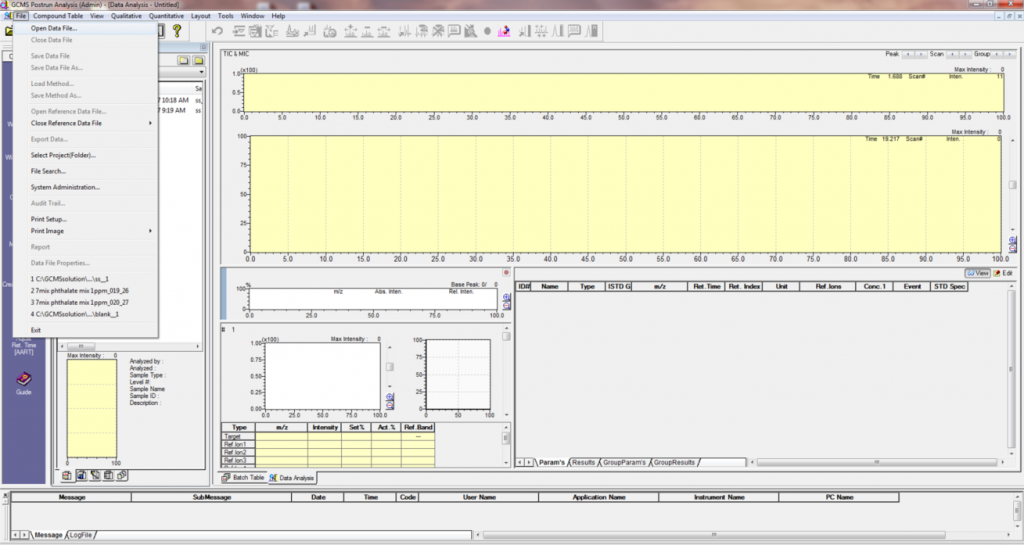The image size is (1024, 545).
Task: Open the Results tab in compound table
Action: coord(584,462)
